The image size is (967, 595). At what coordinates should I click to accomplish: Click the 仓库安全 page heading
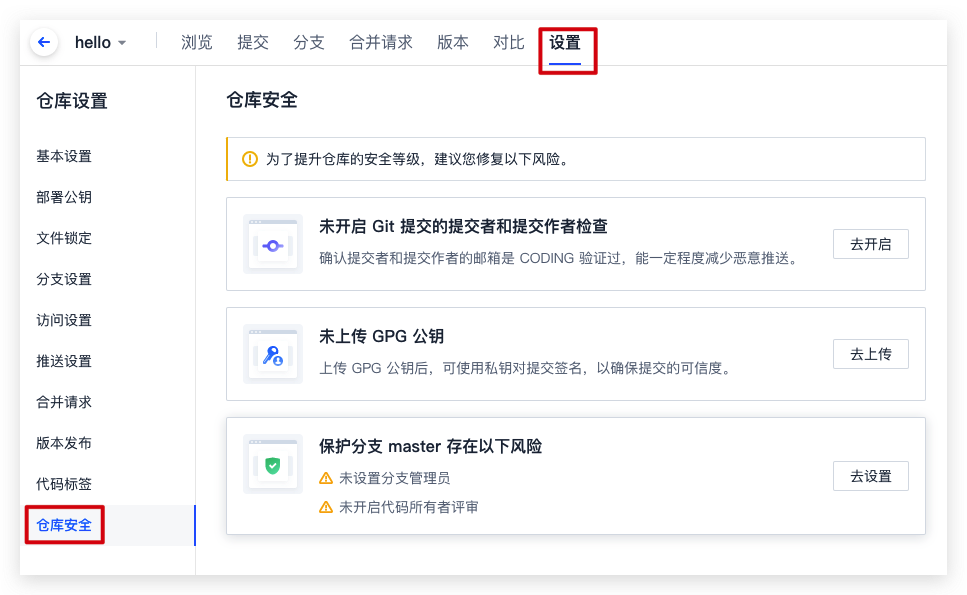point(262,100)
